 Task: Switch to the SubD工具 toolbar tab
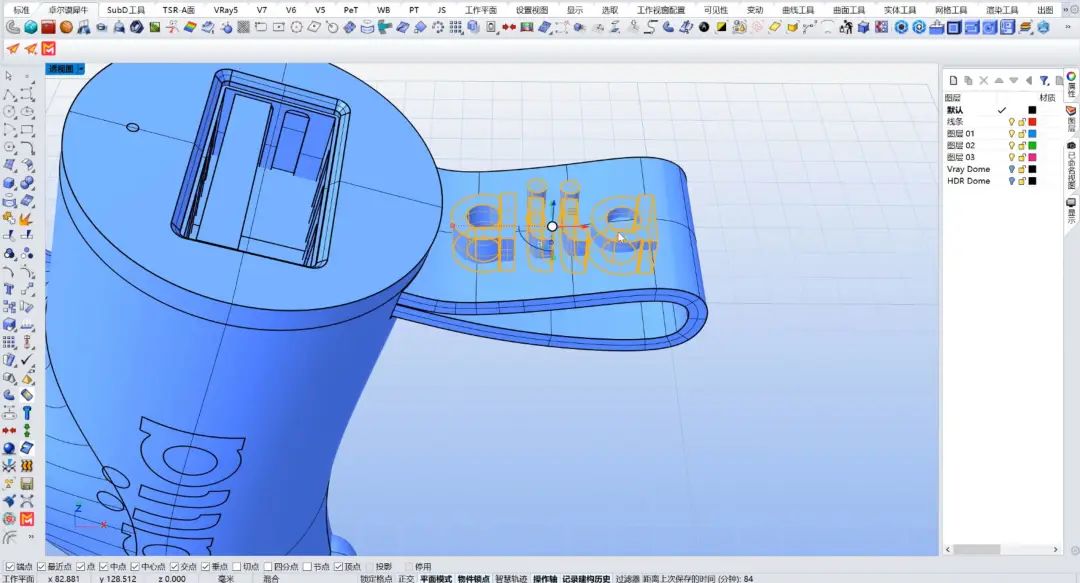127,9
